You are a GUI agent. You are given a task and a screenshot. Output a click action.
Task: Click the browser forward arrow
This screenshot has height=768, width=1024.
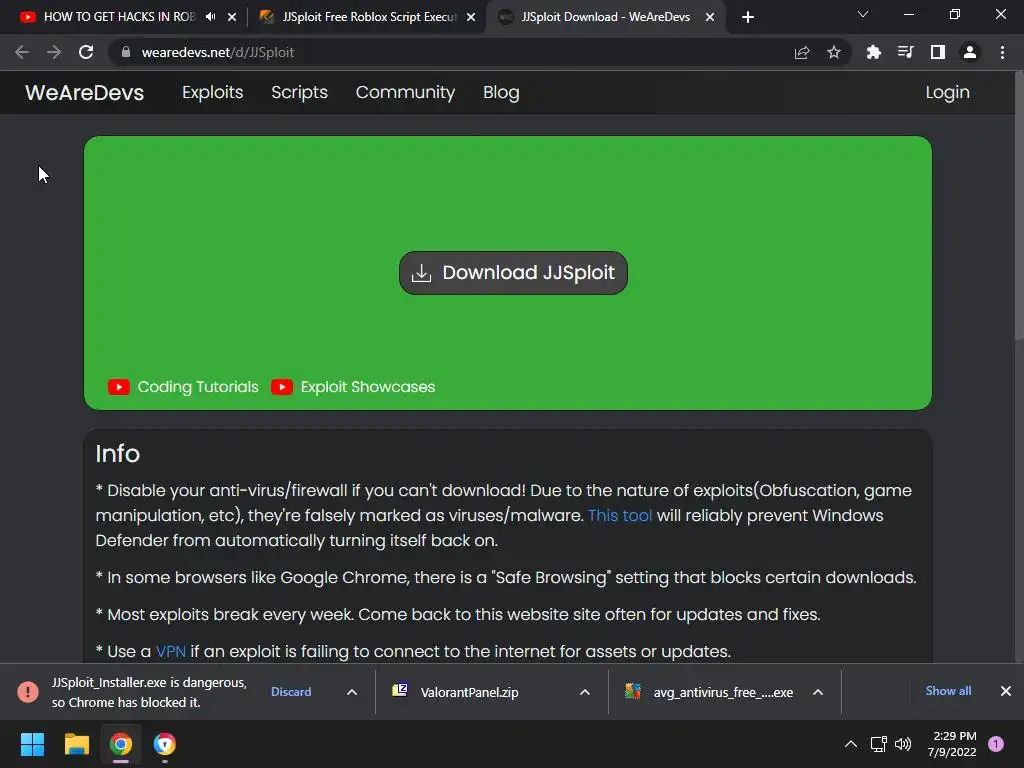54,52
